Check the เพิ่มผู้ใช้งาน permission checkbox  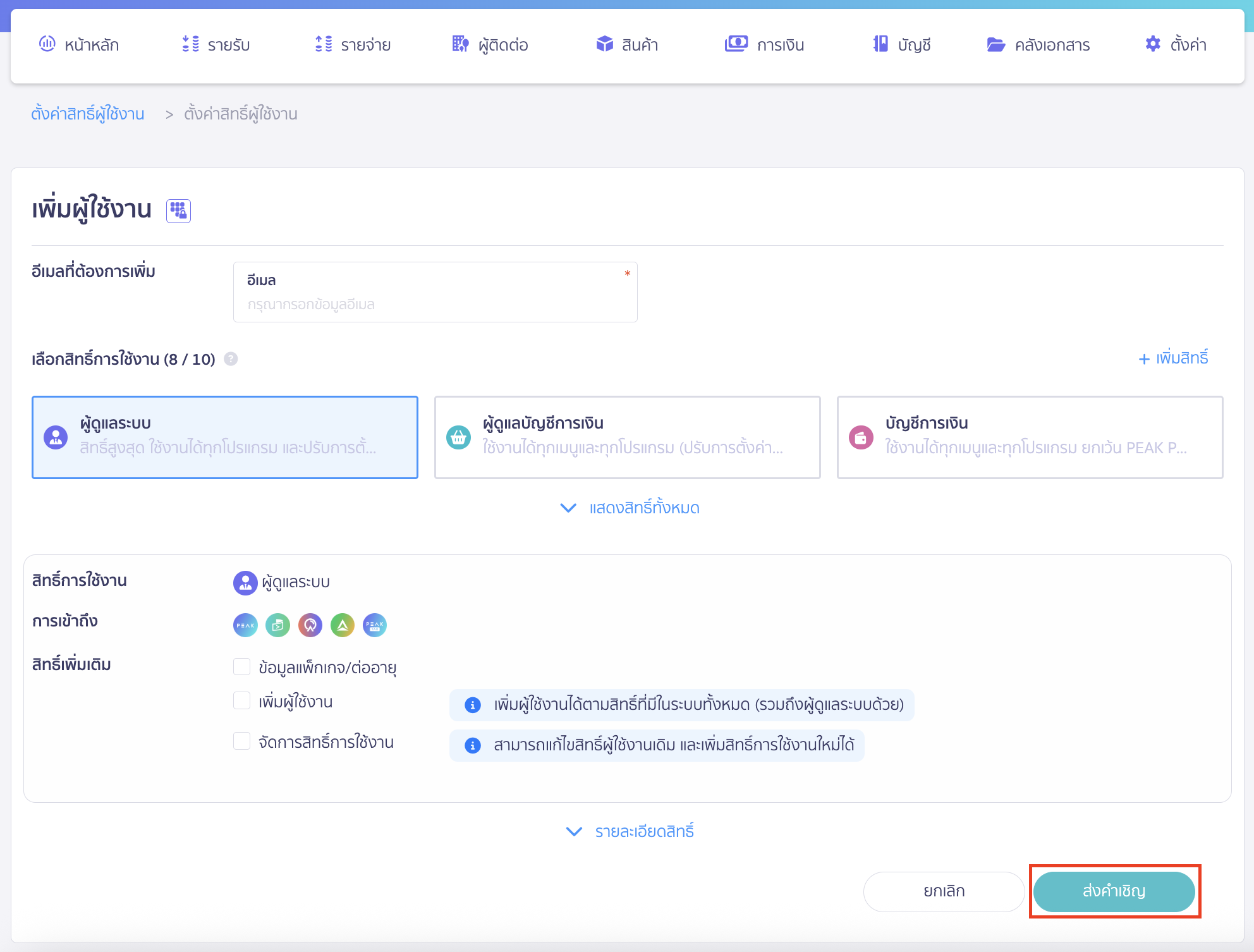tap(241, 700)
